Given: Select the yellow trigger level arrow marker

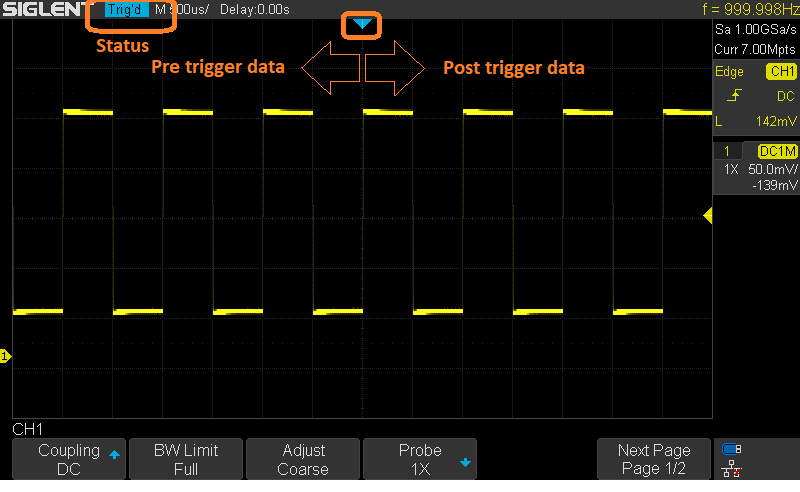Looking at the screenshot, I should coord(708,215).
